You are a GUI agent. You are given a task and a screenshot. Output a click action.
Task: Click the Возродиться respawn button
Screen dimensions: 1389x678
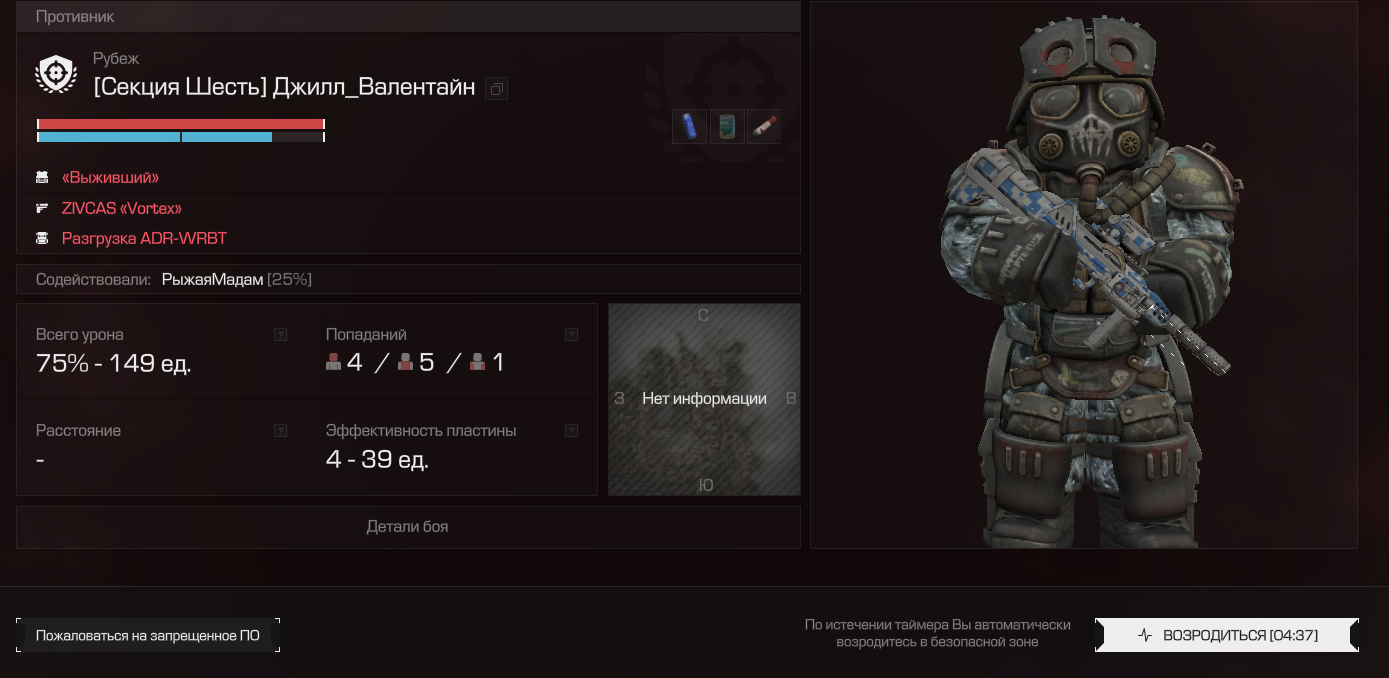pyautogui.click(x=1227, y=635)
